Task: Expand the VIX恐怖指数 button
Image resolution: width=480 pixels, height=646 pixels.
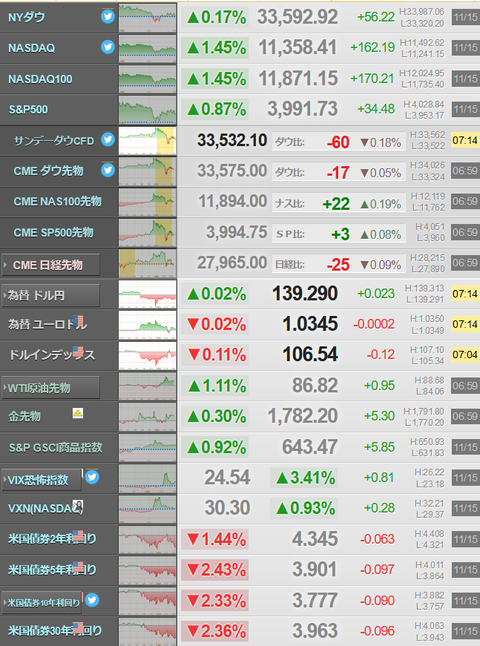Action: point(41,480)
